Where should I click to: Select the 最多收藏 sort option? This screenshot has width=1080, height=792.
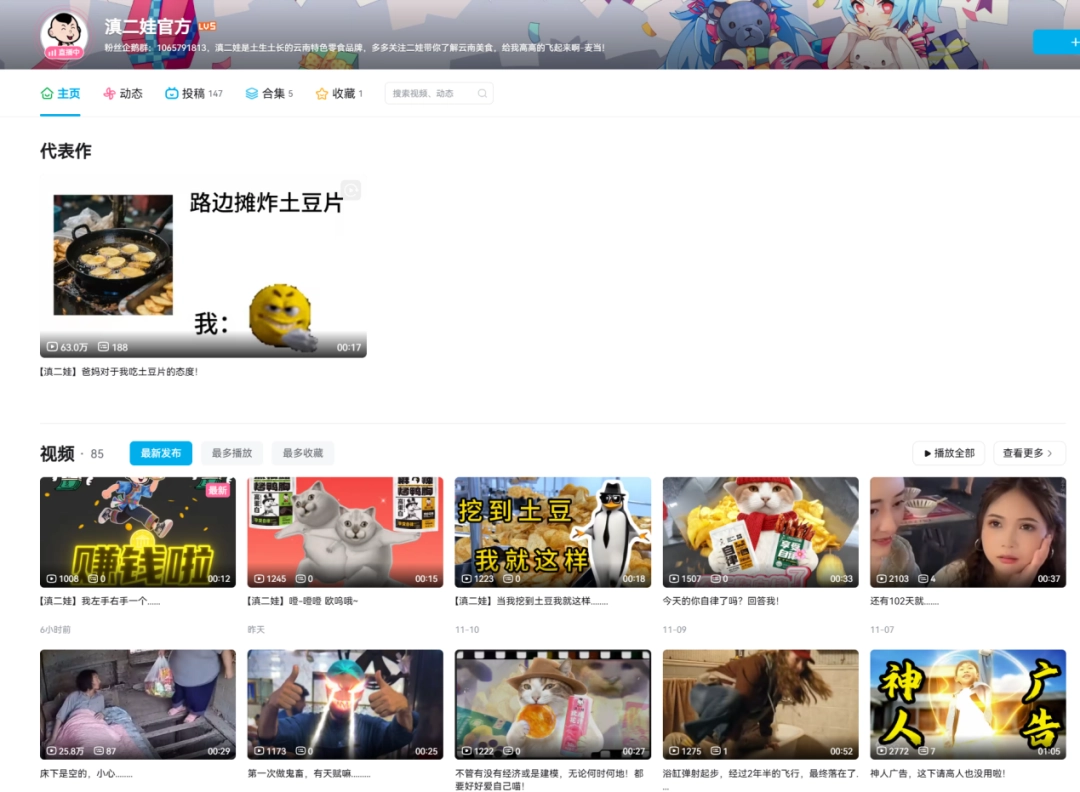tap(302, 453)
